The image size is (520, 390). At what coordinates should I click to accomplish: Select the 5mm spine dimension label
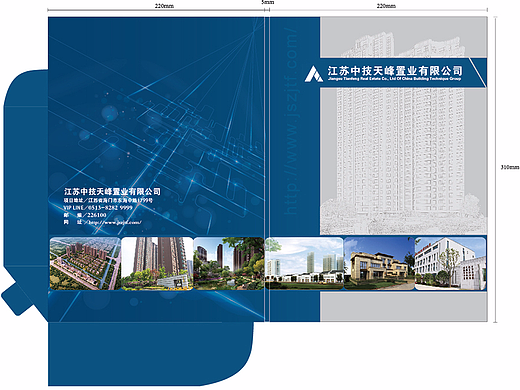tap(267, 2)
